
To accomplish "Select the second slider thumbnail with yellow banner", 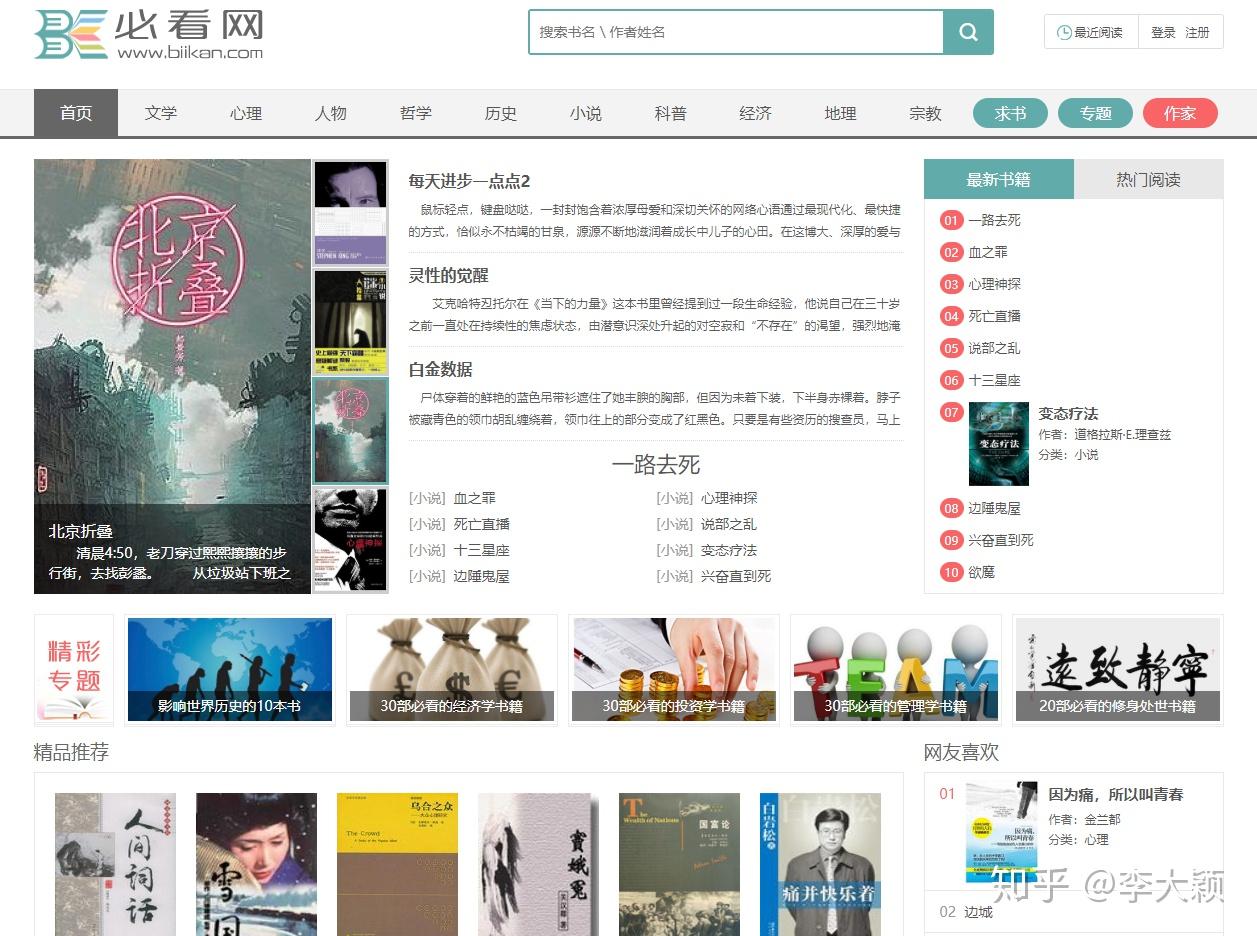I will tap(350, 321).
